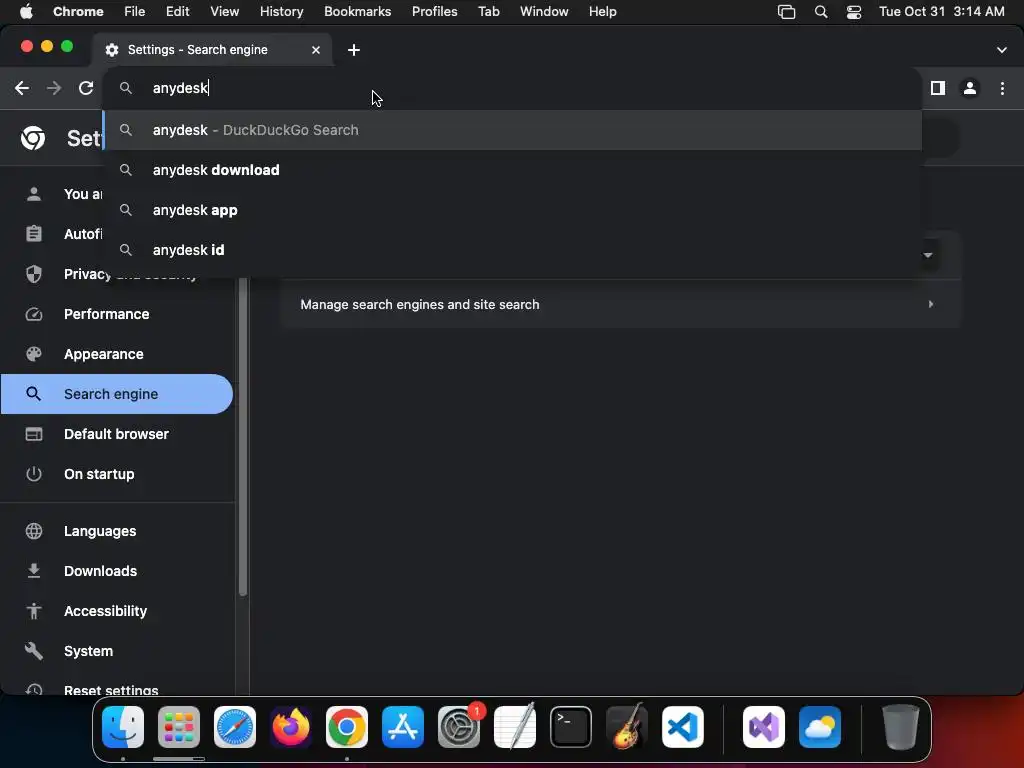Open Trash from the Dock
Screen dimensions: 1024x768
tap(901, 727)
